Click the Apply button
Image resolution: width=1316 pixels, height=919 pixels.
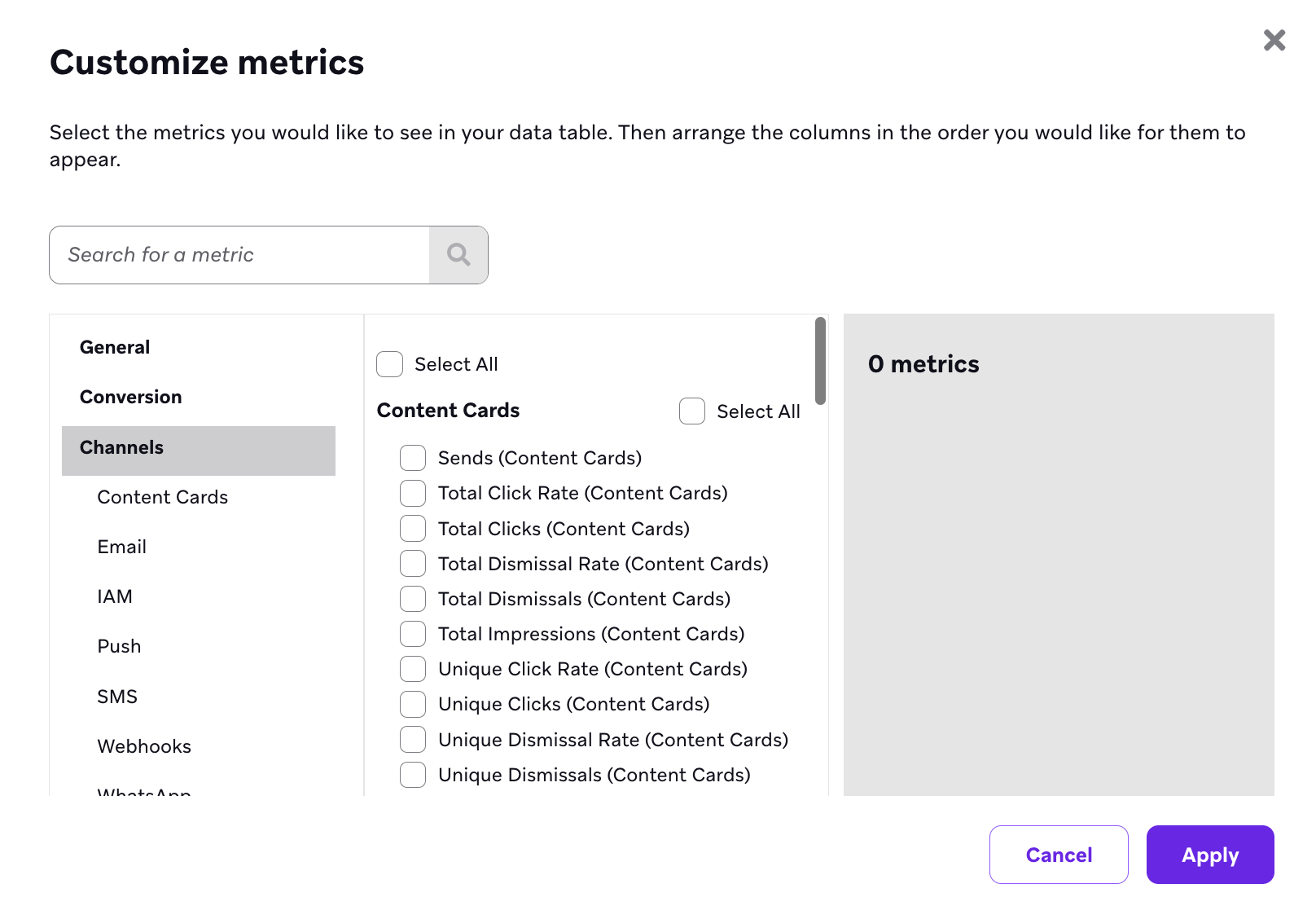1210,855
